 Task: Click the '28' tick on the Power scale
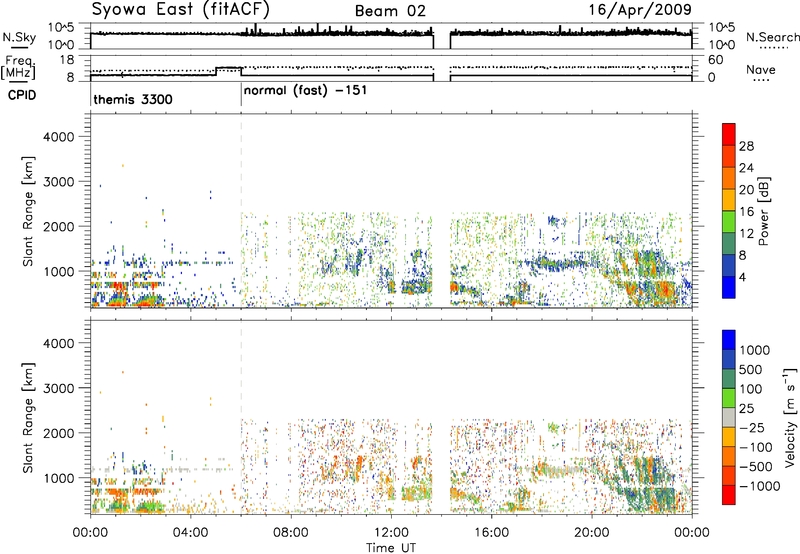coord(746,146)
